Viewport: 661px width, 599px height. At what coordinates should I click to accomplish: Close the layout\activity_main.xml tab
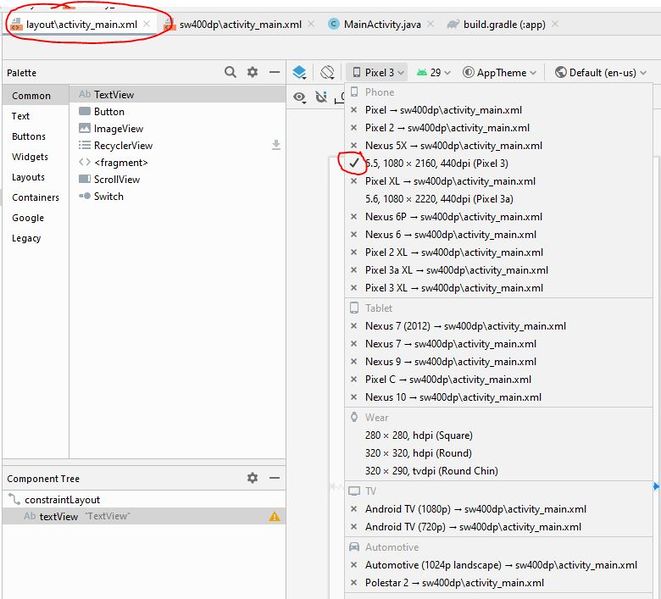click(x=147, y=24)
